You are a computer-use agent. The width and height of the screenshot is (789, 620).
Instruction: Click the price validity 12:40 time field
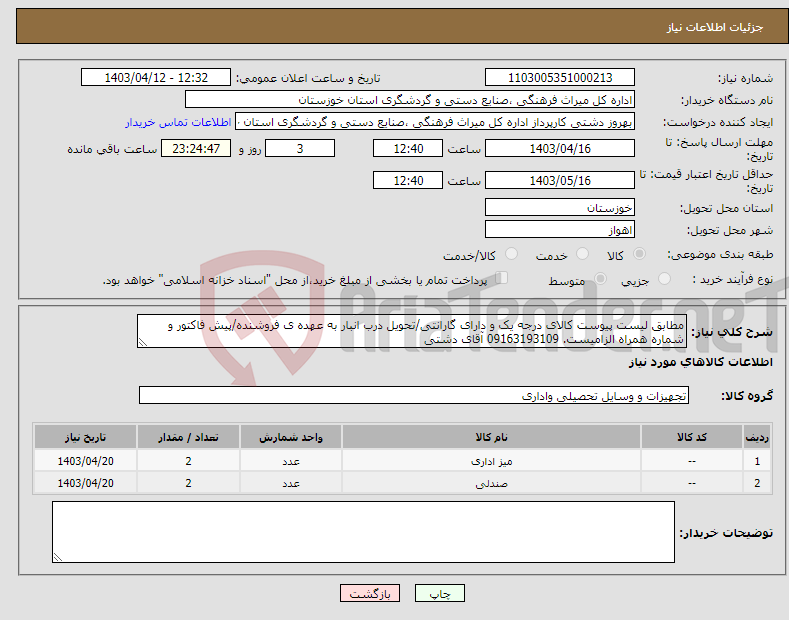coord(408,180)
